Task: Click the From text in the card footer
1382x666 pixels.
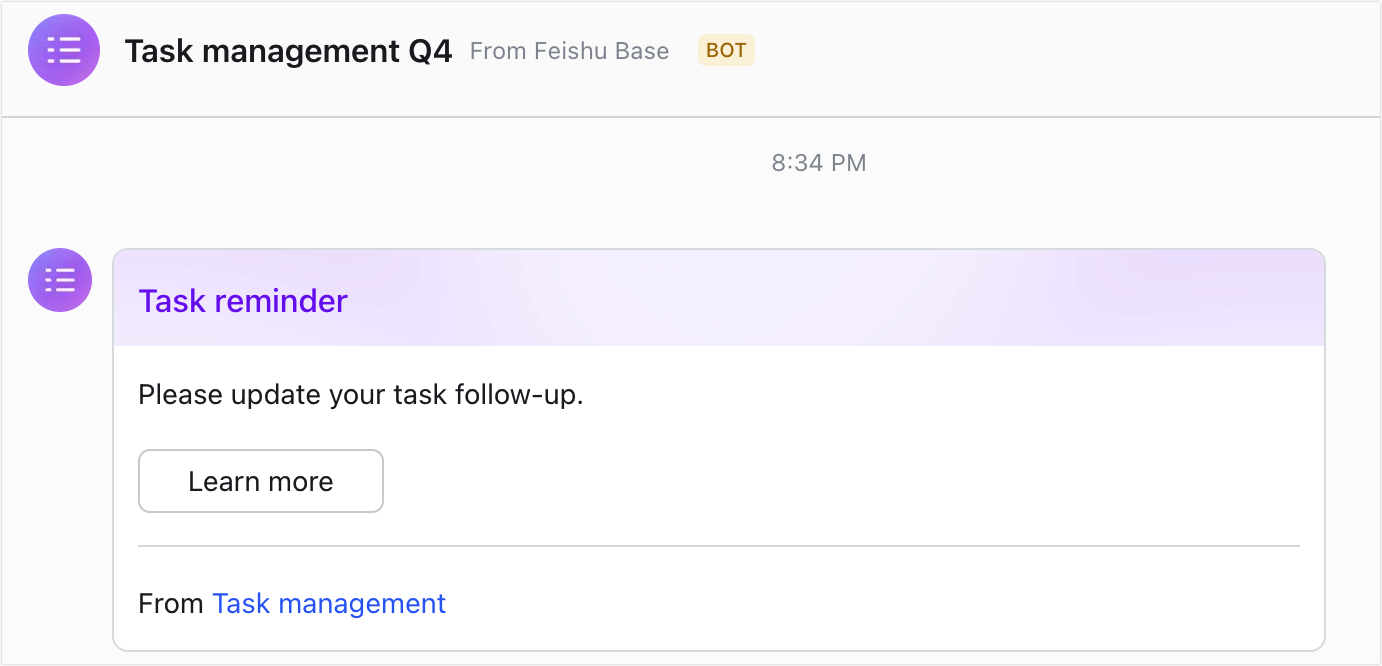Action: coord(171,603)
